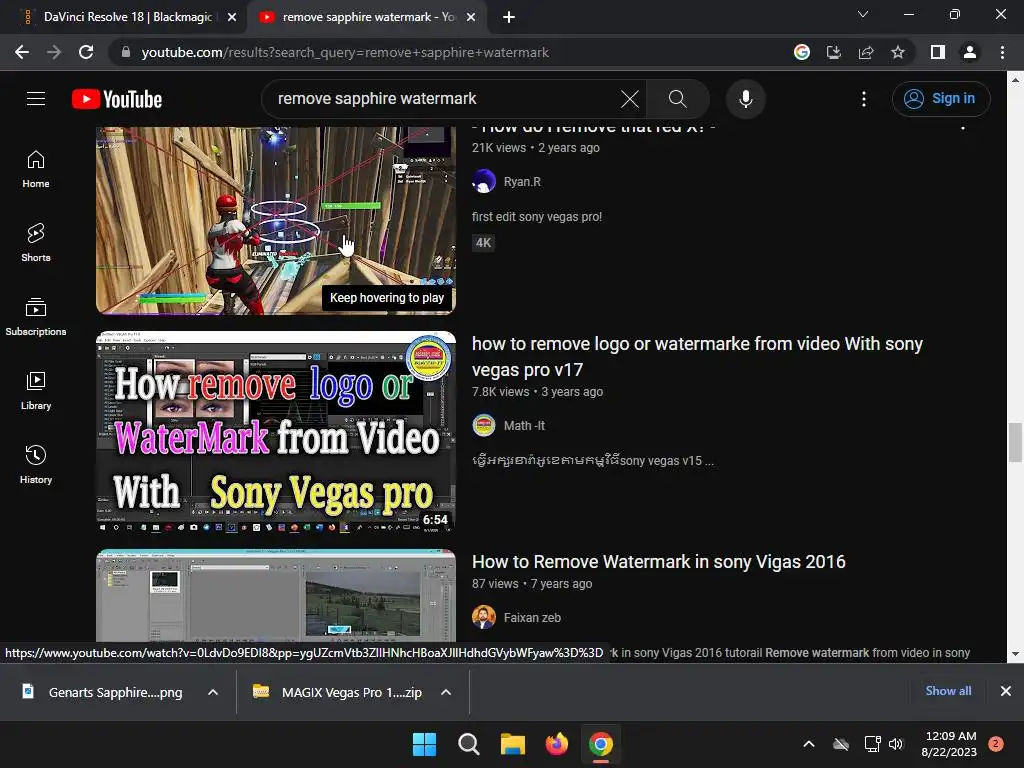1024x768 pixels.
Task: Open video 'how to remove logo or watermarke'
Action: pos(697,357)
